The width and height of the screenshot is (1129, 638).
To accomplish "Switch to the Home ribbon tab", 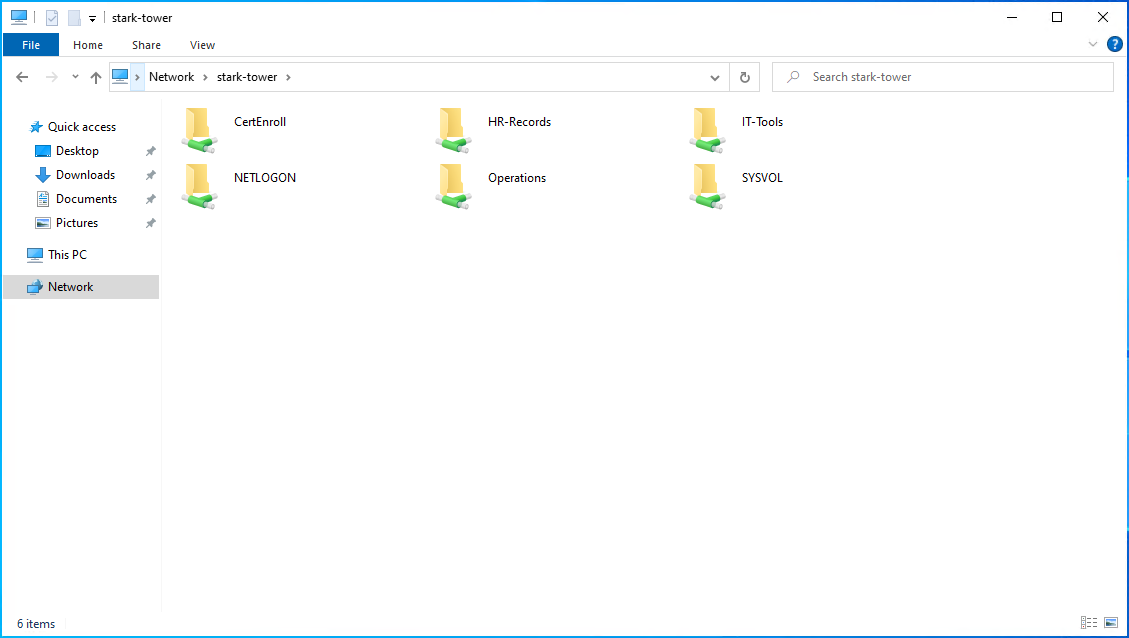I will 88,45.
